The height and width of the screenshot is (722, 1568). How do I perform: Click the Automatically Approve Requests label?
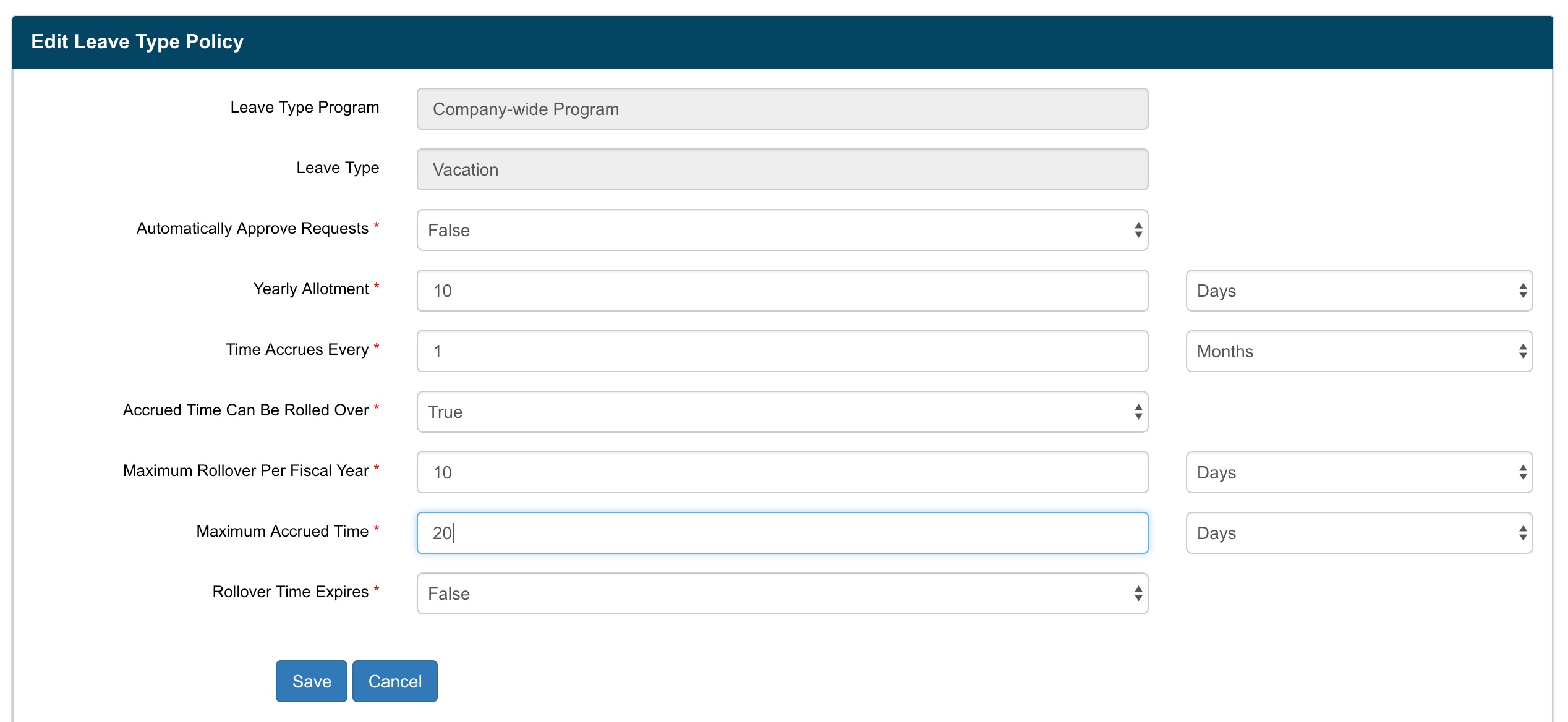[252, 228]
